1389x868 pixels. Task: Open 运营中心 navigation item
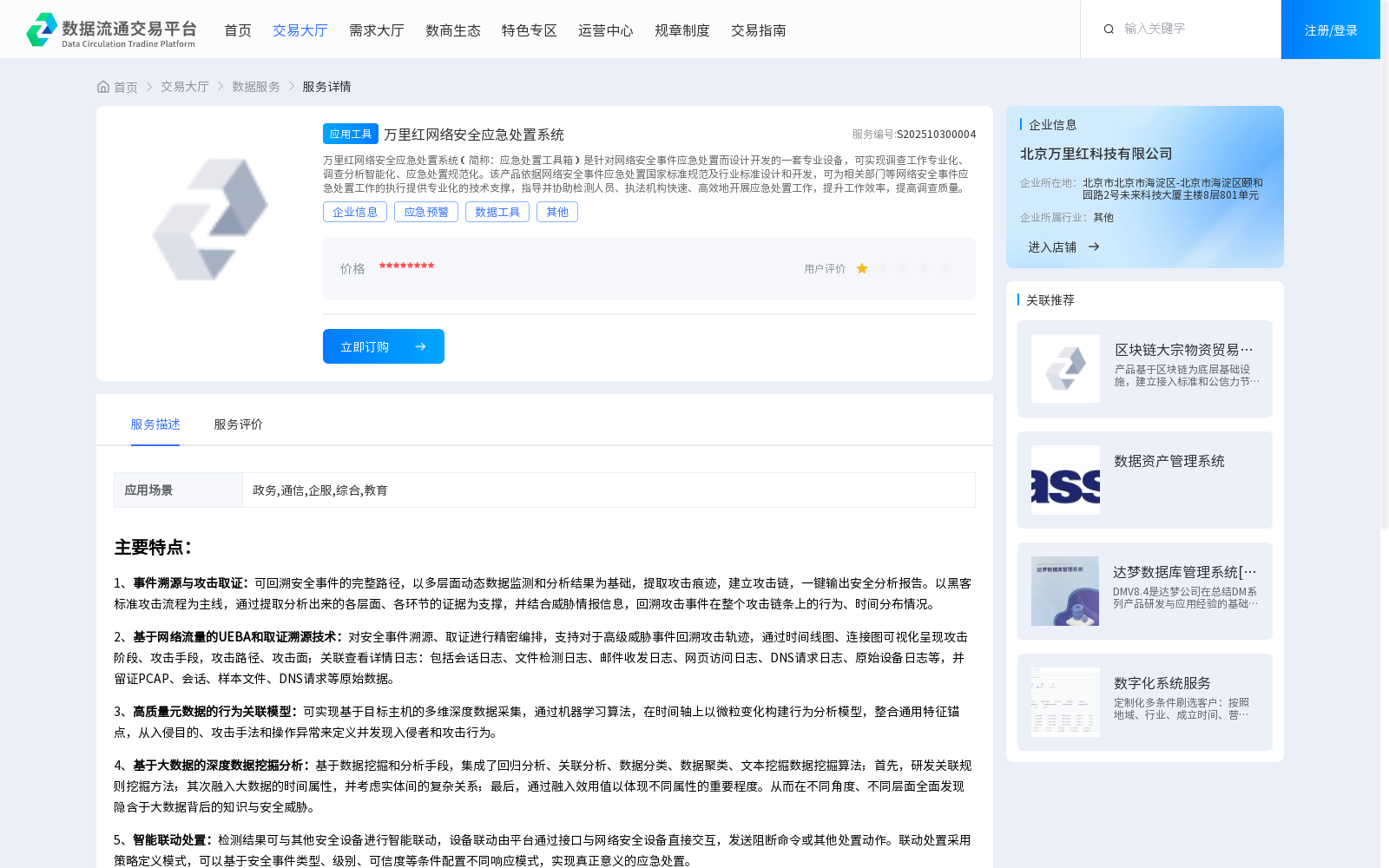tap(606, 30)
